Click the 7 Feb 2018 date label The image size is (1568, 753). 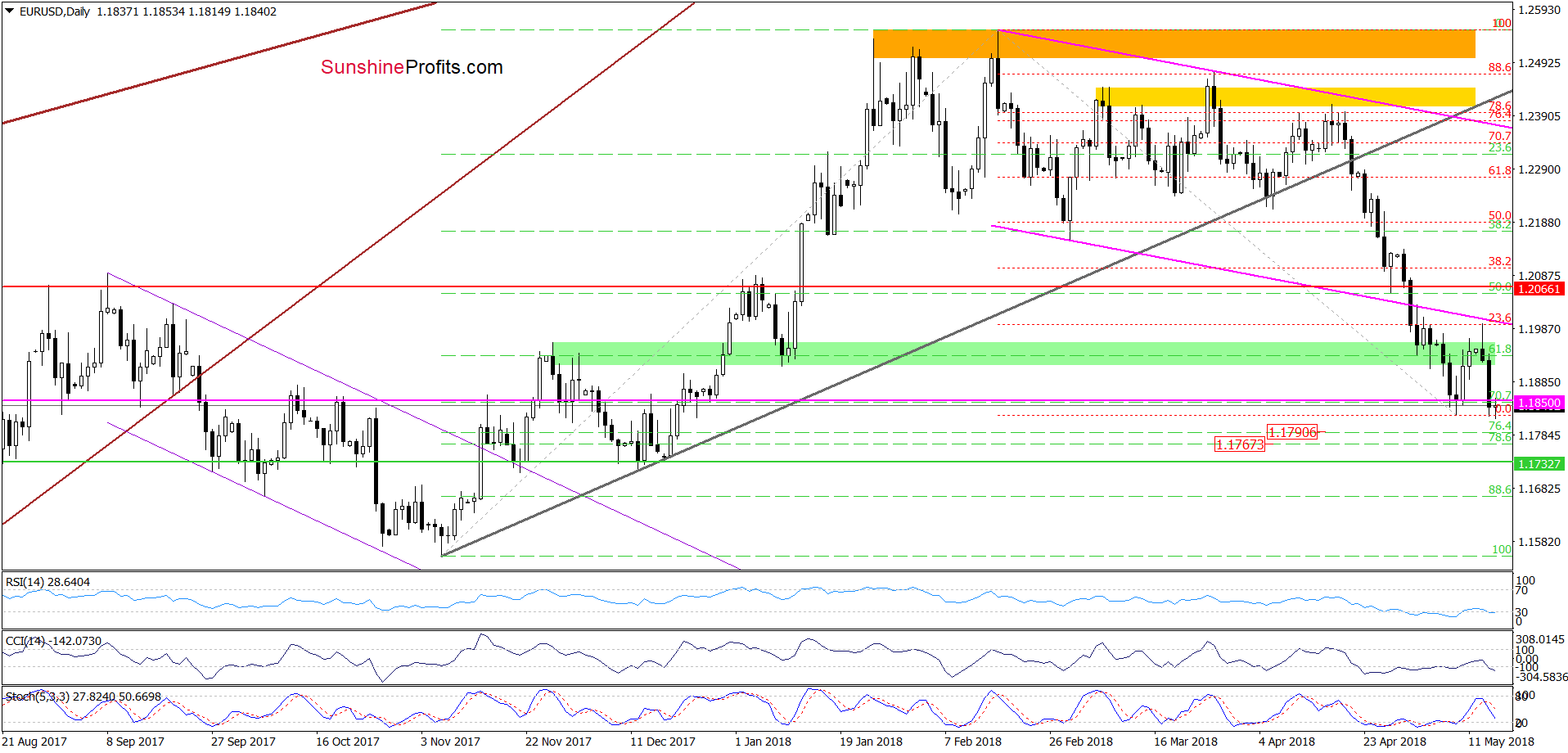point(973,742)
